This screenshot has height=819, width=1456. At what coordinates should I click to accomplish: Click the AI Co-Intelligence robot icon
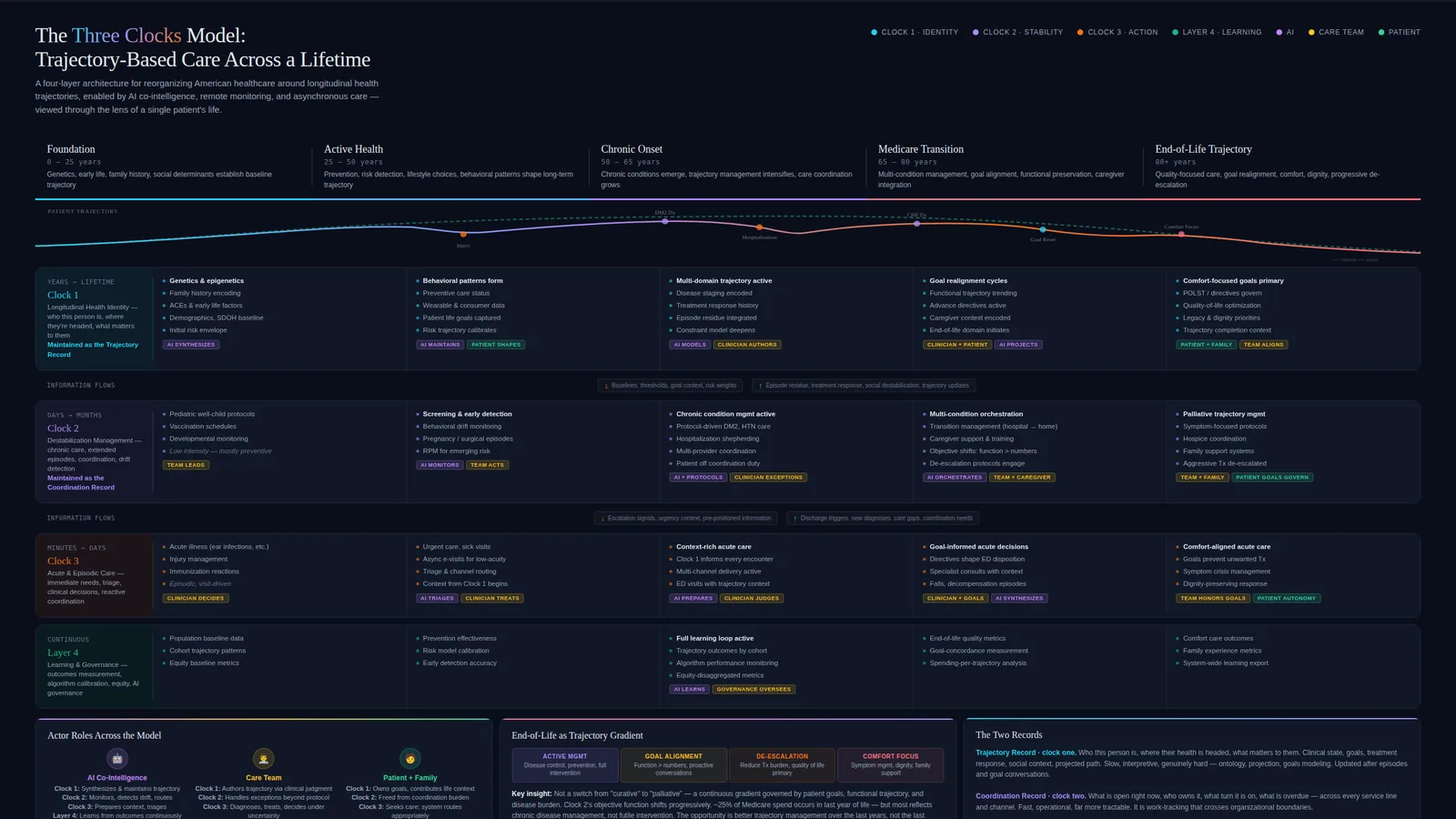(x=117, y=758)
